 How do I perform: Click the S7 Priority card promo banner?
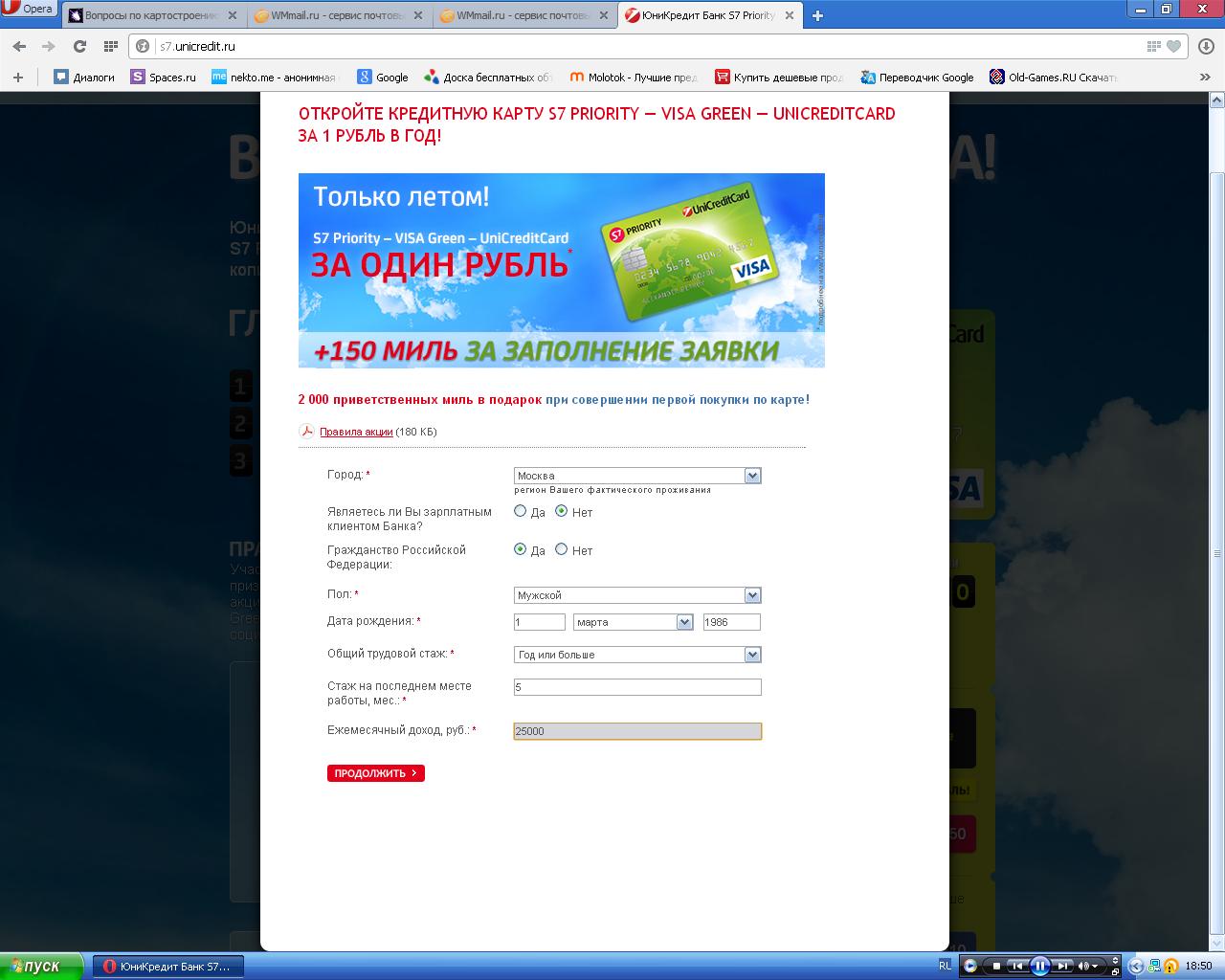561,270
